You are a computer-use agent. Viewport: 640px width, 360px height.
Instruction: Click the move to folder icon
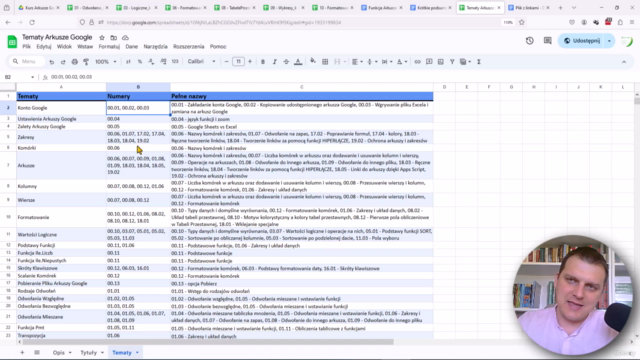pyautogui.click(x=113, y=38)
